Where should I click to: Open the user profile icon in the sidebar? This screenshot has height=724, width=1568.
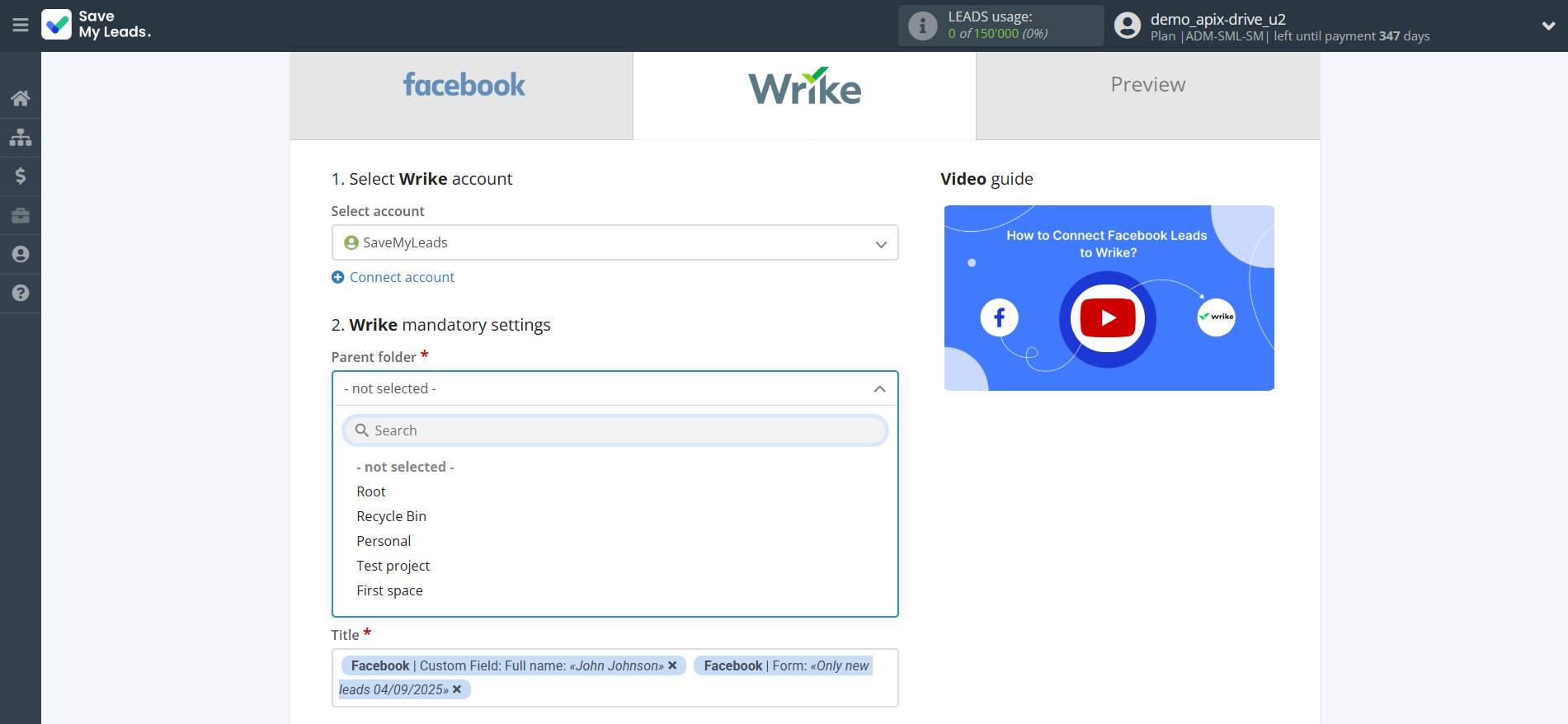click(x=21, y=254)
